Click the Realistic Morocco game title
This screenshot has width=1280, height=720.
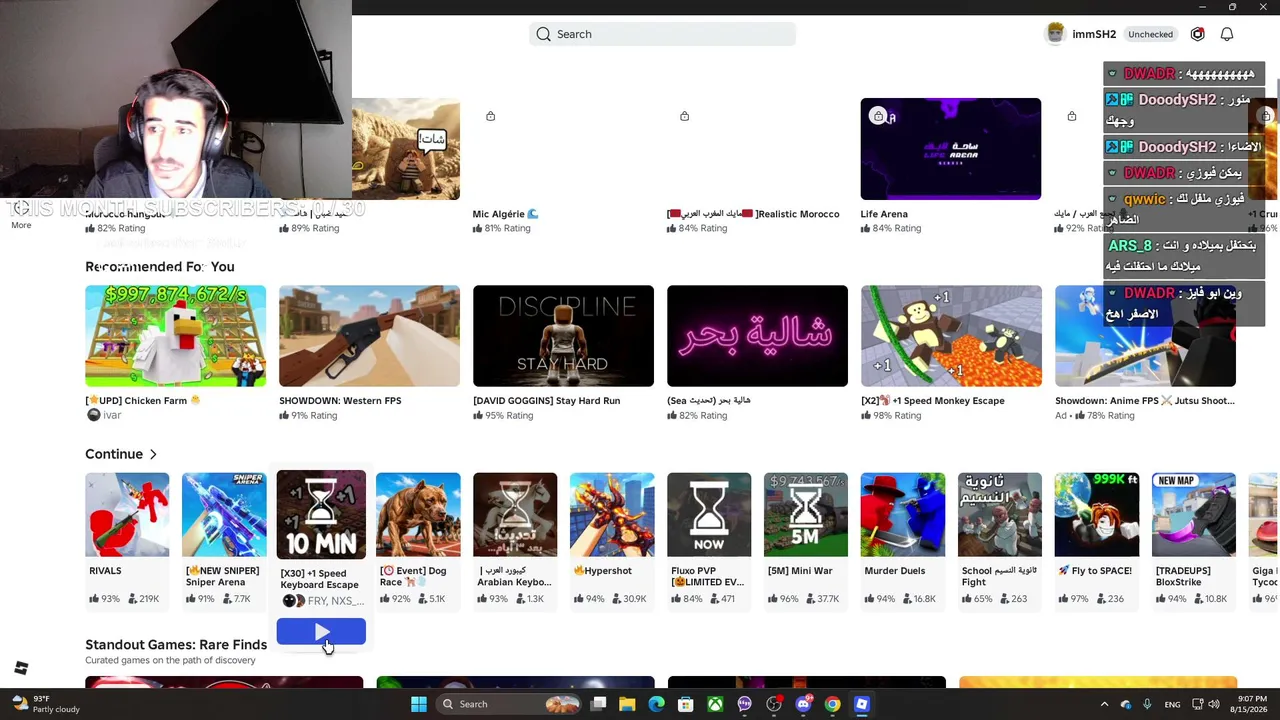point(753,214)
